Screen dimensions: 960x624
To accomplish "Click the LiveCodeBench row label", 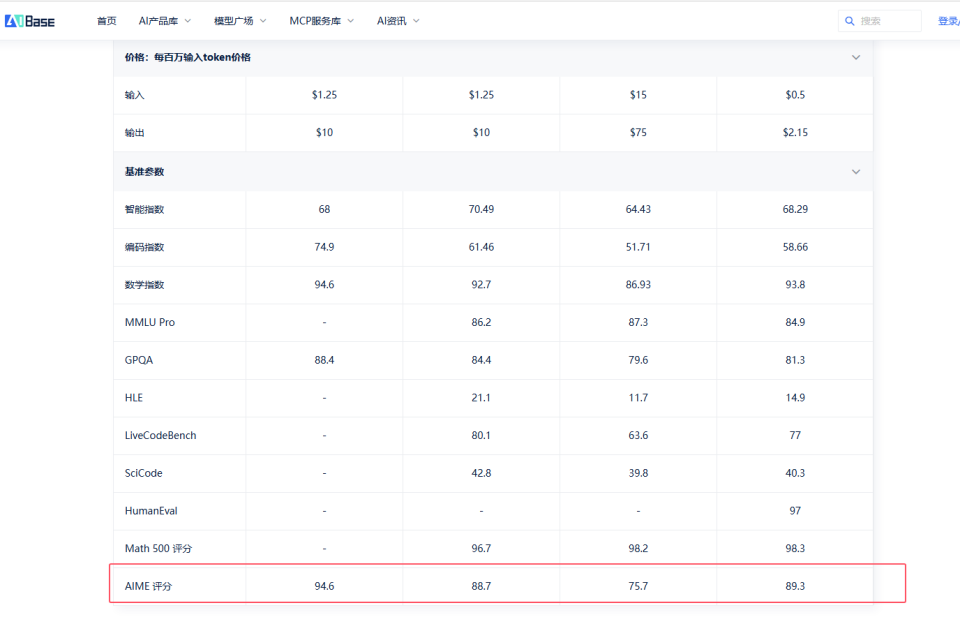I will coord(160,436).
